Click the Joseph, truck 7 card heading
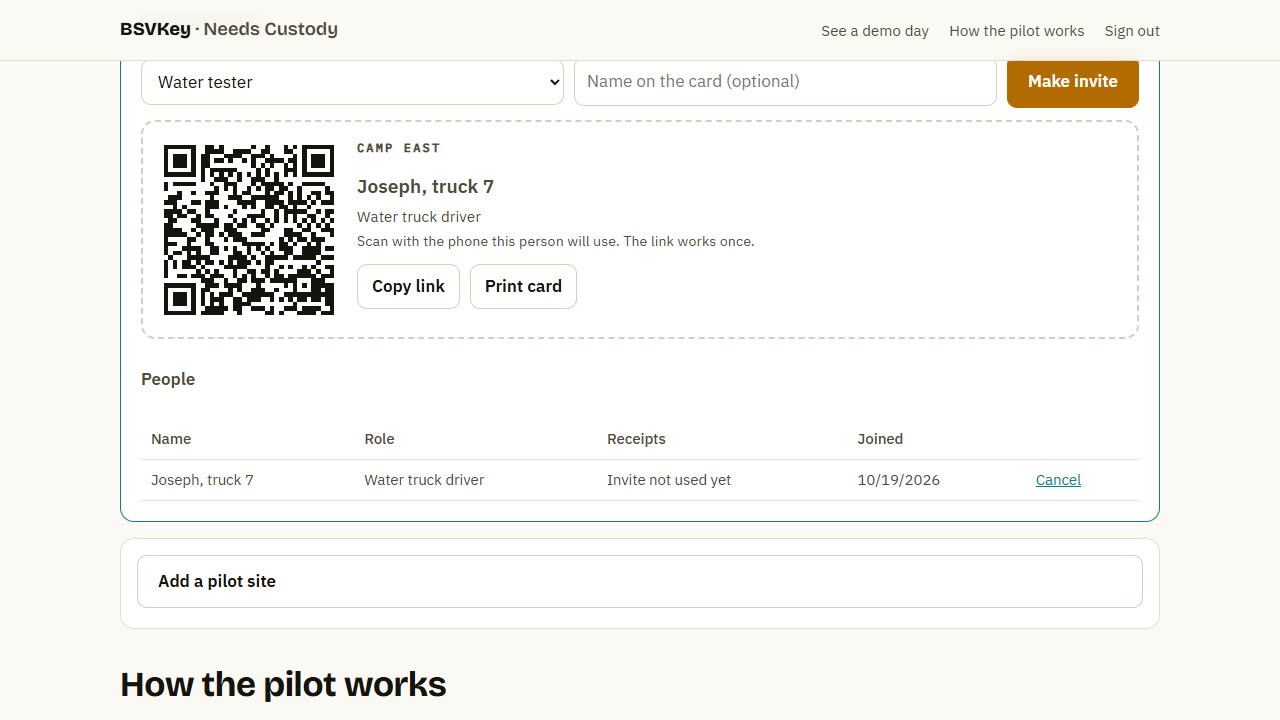1280x720 pixels. pyautogui.click(x=425, y=187)
